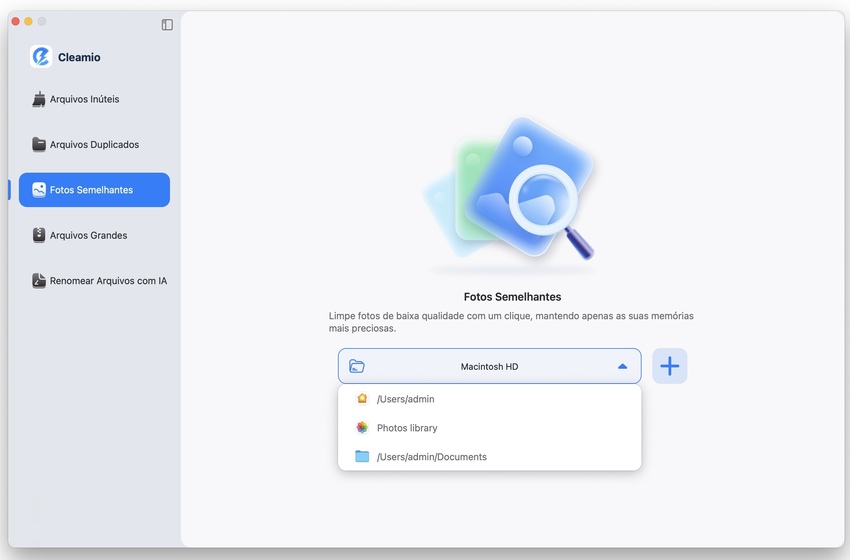Go to Arquivos Duplicados section
850x560 pixels.
click(x=94, y=145)
